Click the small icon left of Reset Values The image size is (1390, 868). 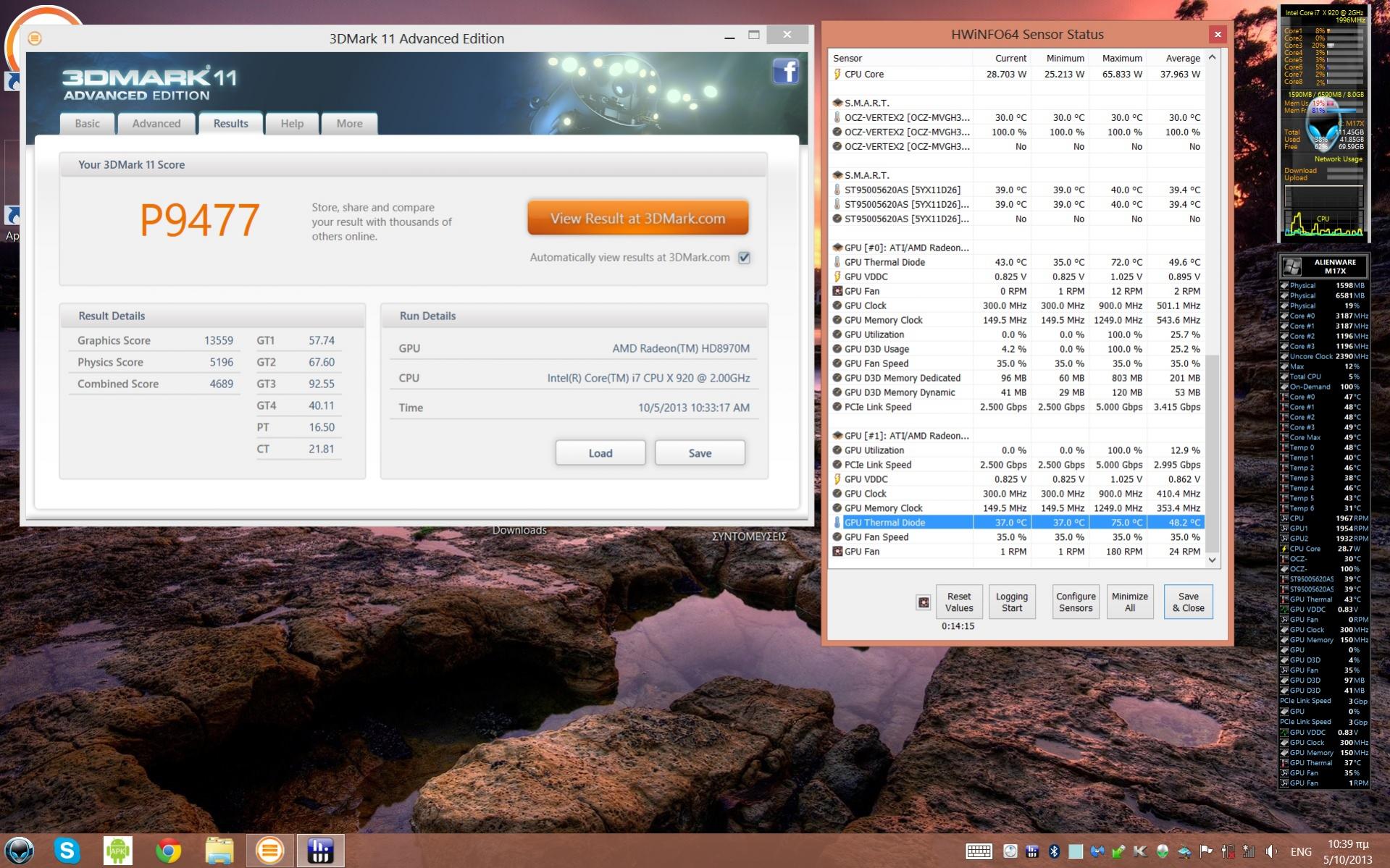[x=923, y=602]
